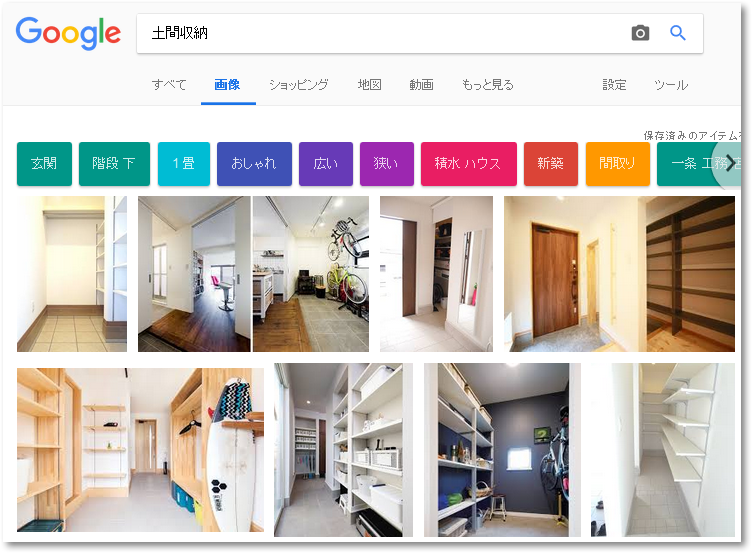Click the 保存済みのアイテム link
The image size is (752, 553).
tap(692, 135)
